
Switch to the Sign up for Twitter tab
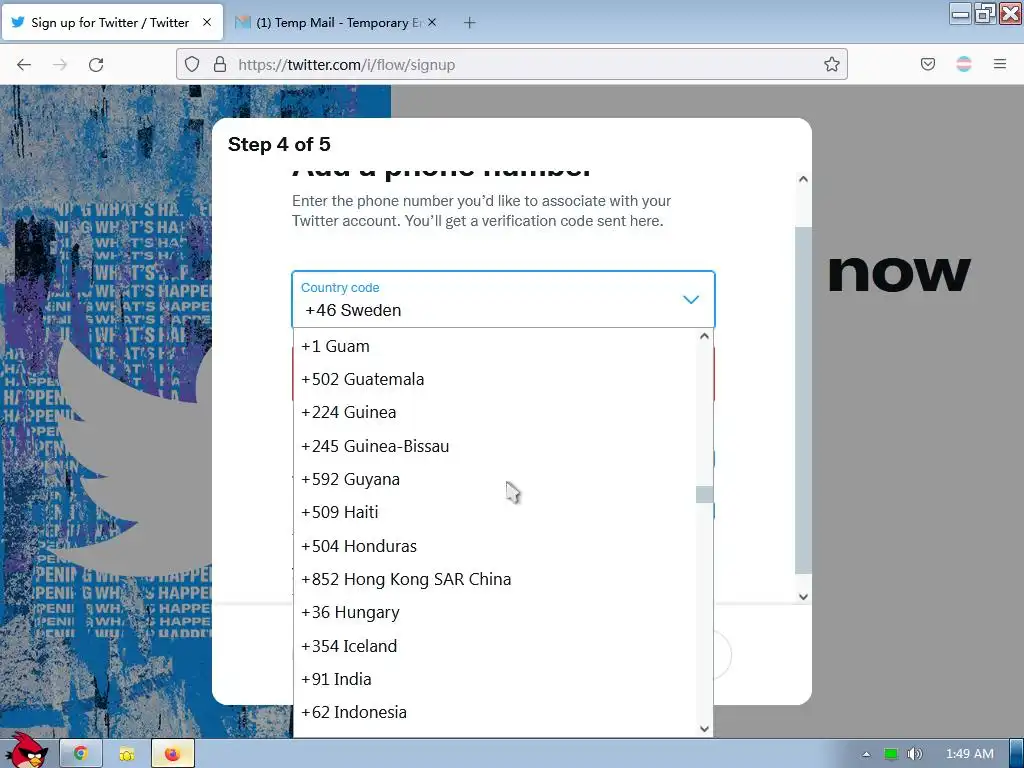pos(112,23)
